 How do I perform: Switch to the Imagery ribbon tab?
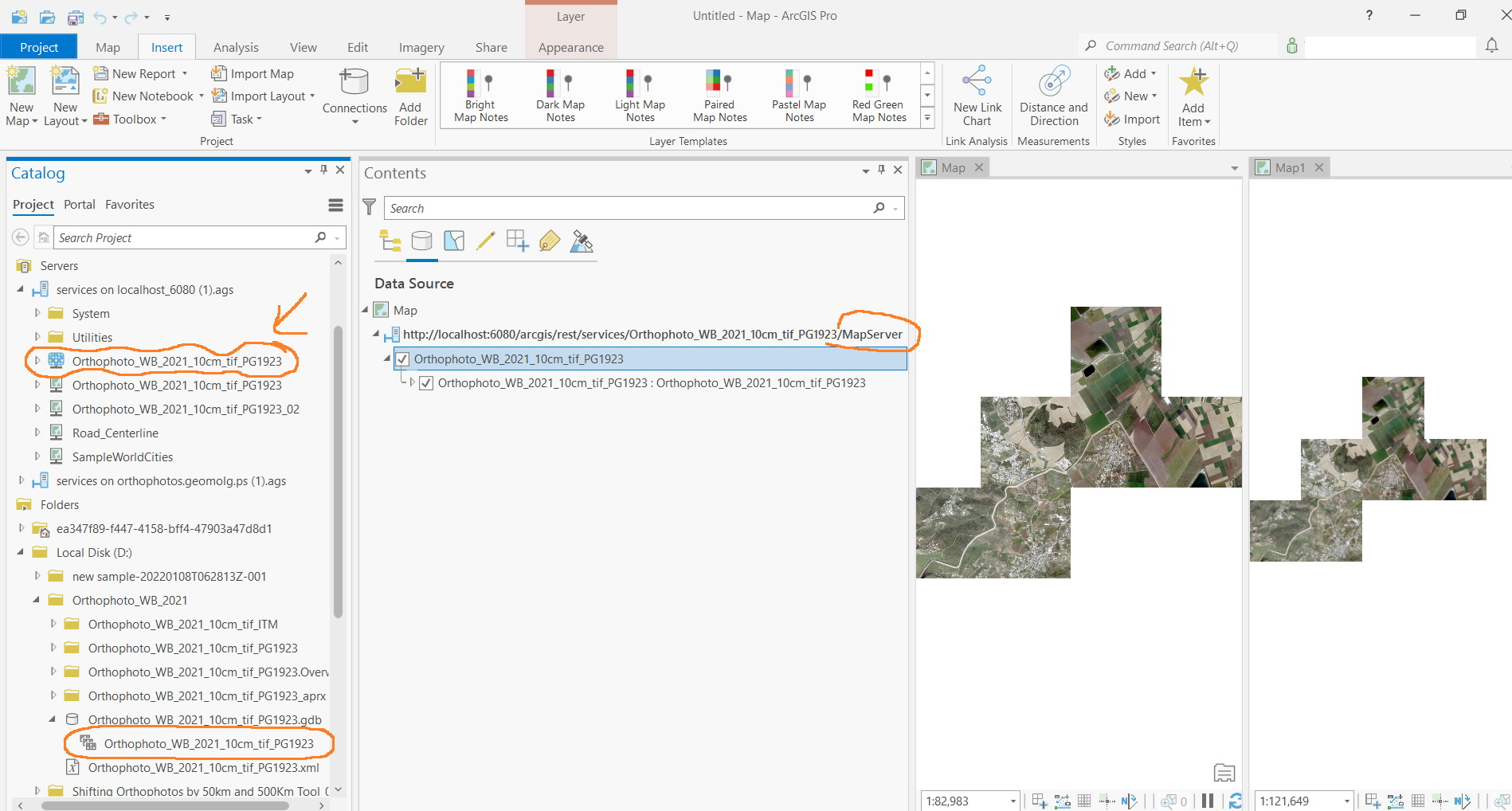pos(421,47)
